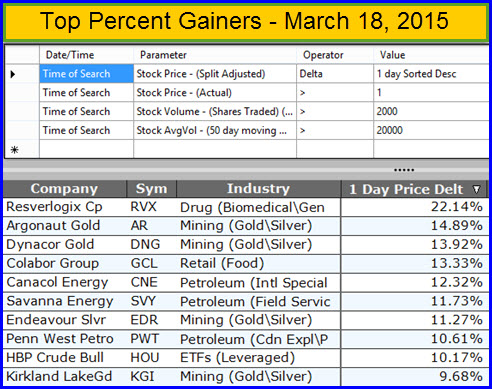Click the Parameter column header
Screen dimensions: 492x389
(215, 55)
